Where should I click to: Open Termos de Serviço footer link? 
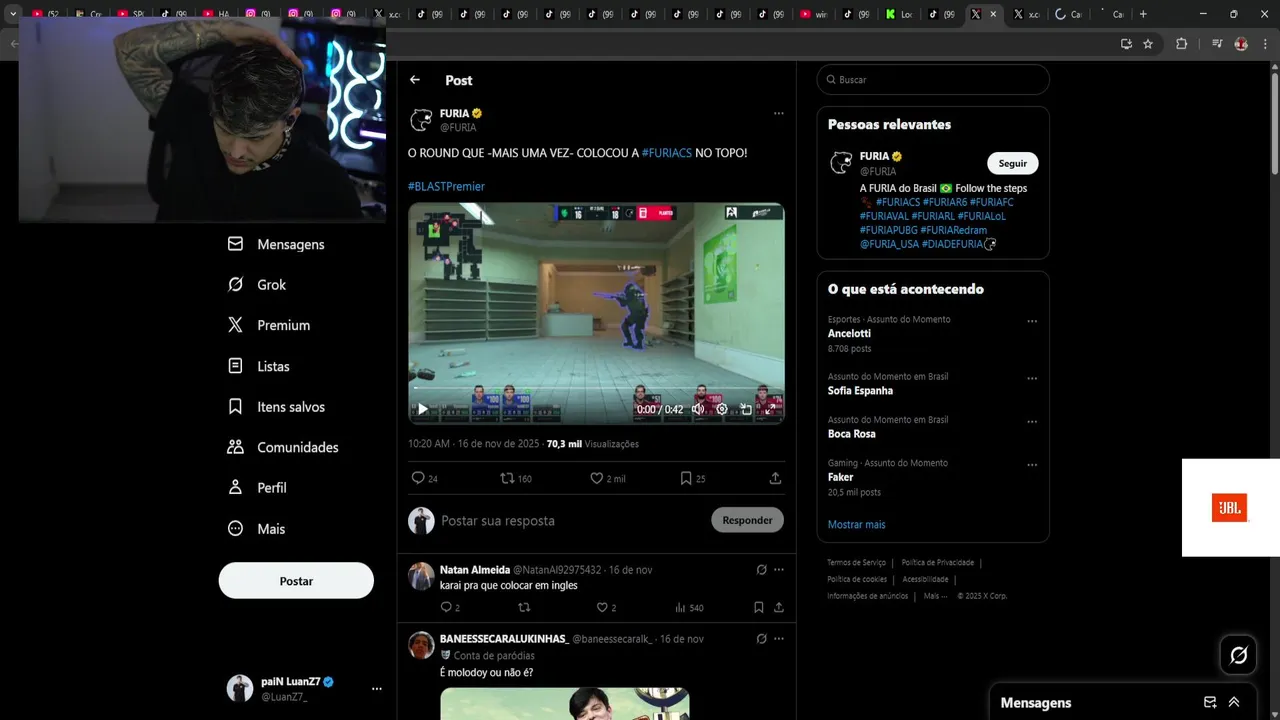click(856, 563)
